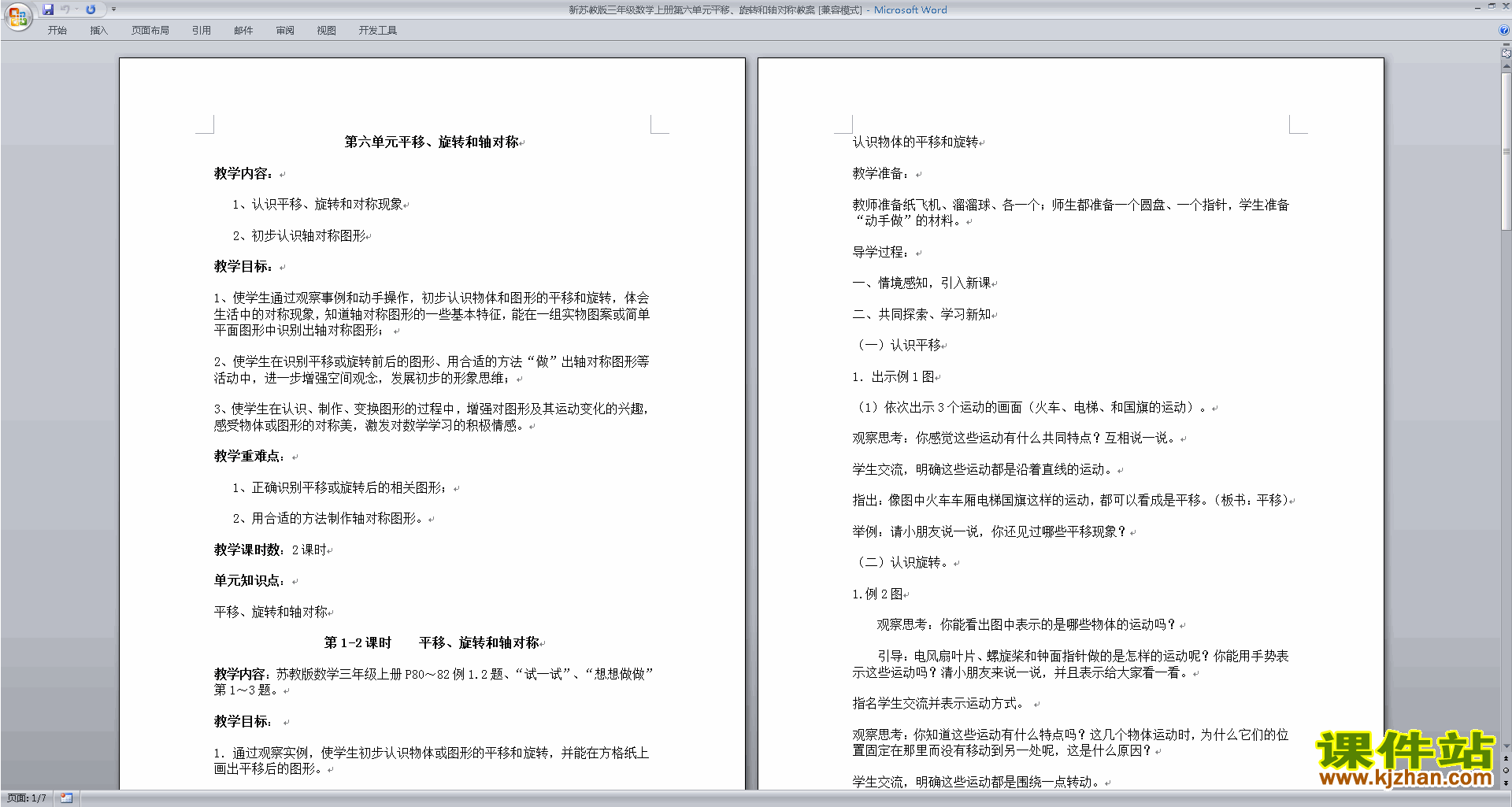Click the line 教学课时数: 2课时

point(270,550)
